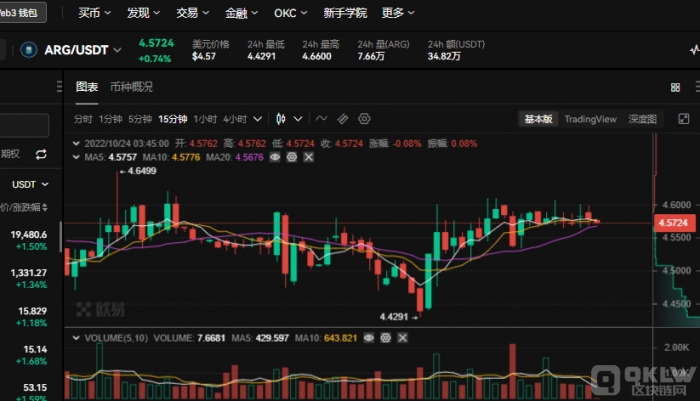Switch to TradingView chart mode

[x=590, y=118]
